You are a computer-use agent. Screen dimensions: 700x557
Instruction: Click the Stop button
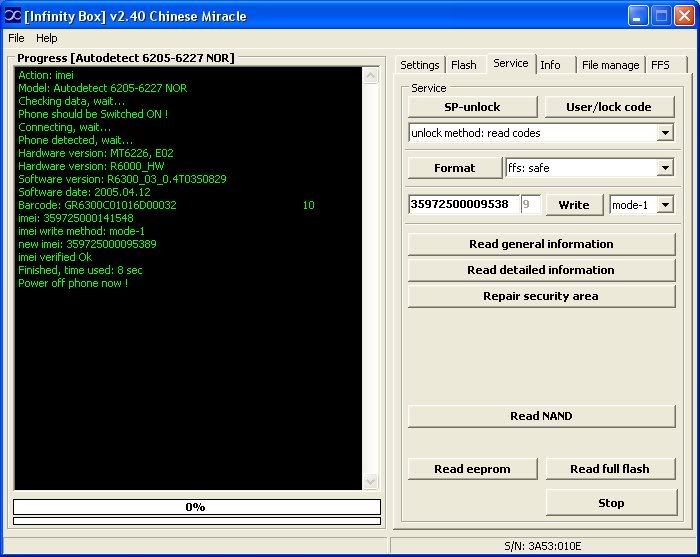click(x=611, y=503)
